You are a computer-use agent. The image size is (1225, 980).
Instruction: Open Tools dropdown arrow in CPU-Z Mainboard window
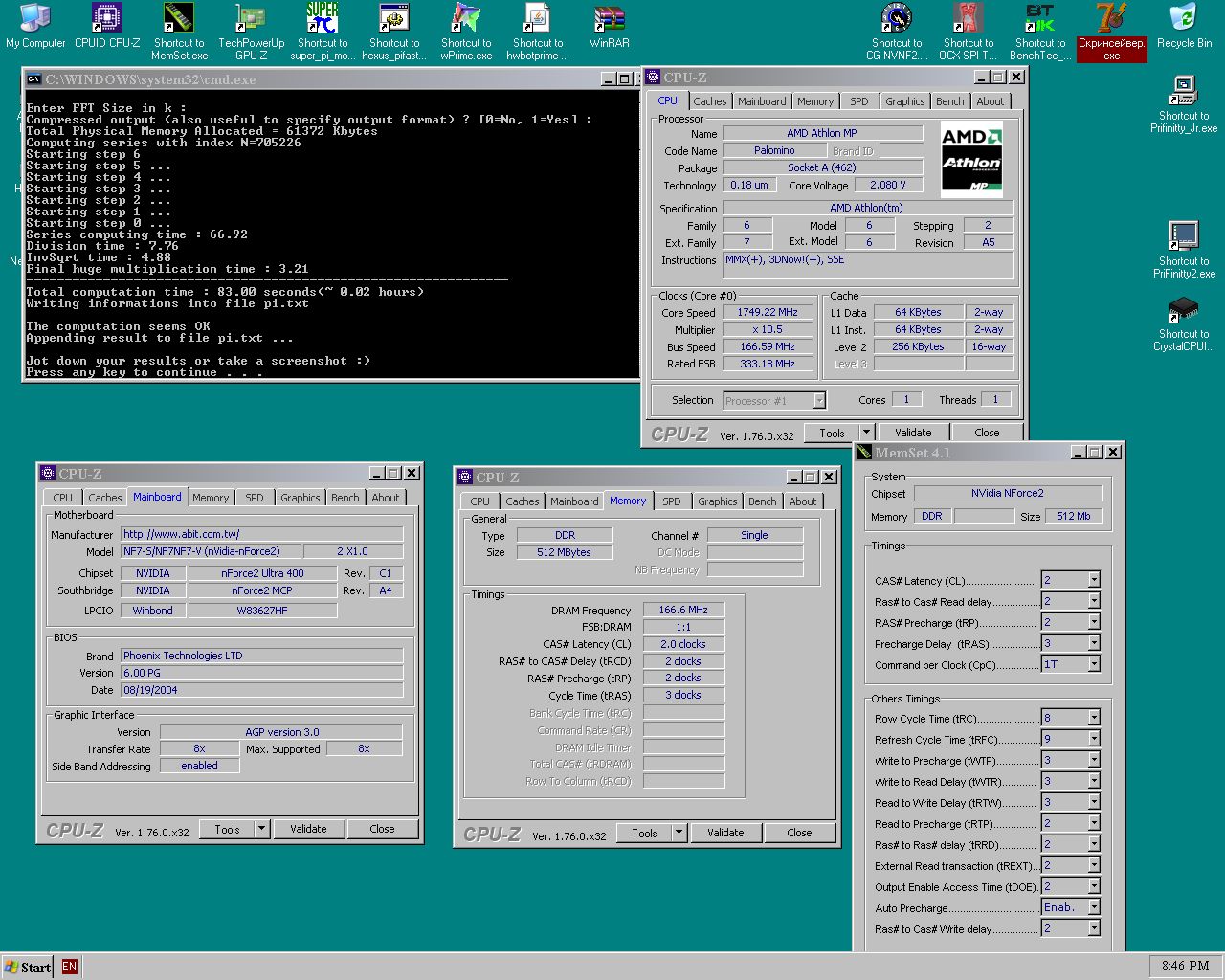(x=261, y=829)
